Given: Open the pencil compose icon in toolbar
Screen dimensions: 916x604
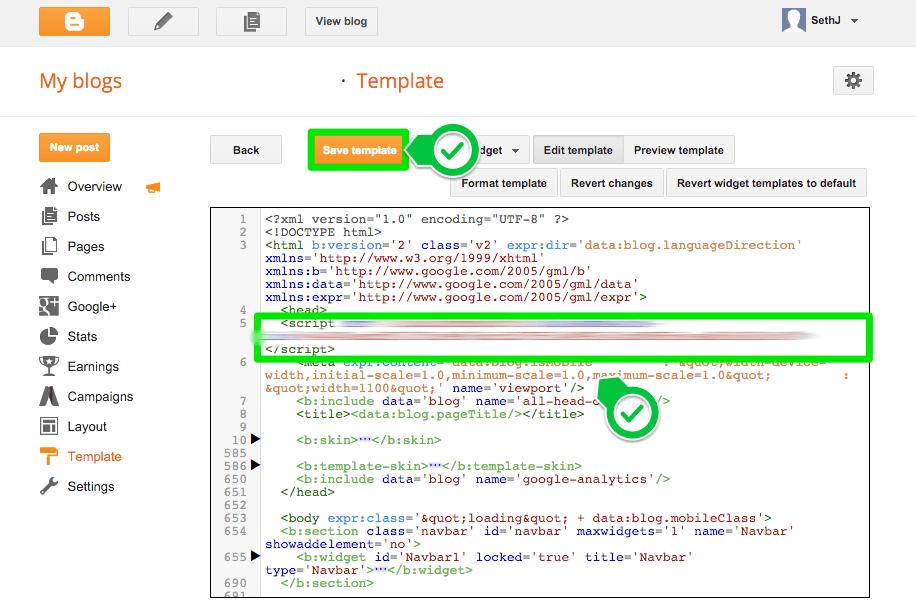Looking at the screenshot, I should (x=161, y=20).
